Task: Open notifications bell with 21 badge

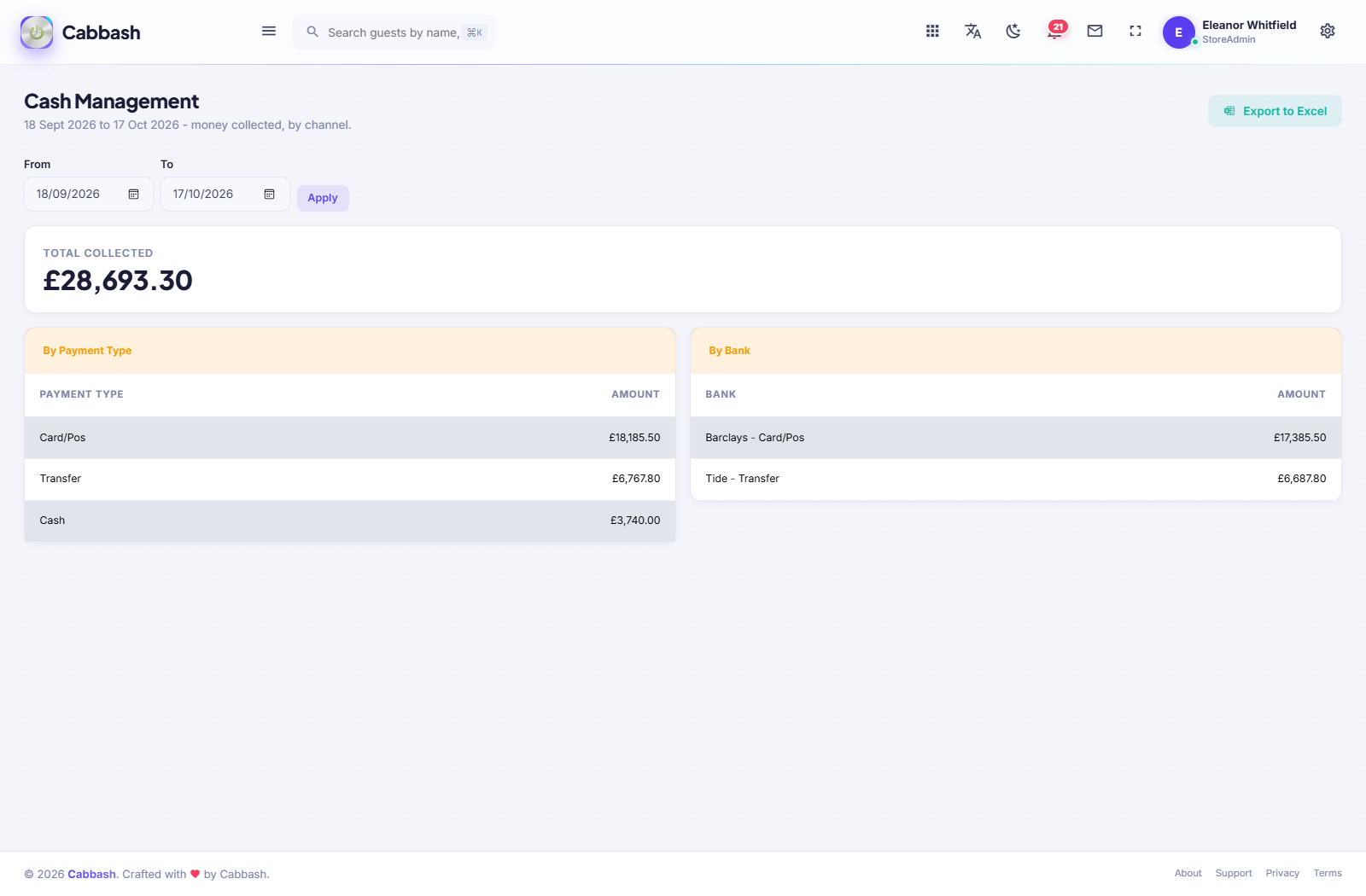Action: pyautogui.click(x=1056, y=31)
